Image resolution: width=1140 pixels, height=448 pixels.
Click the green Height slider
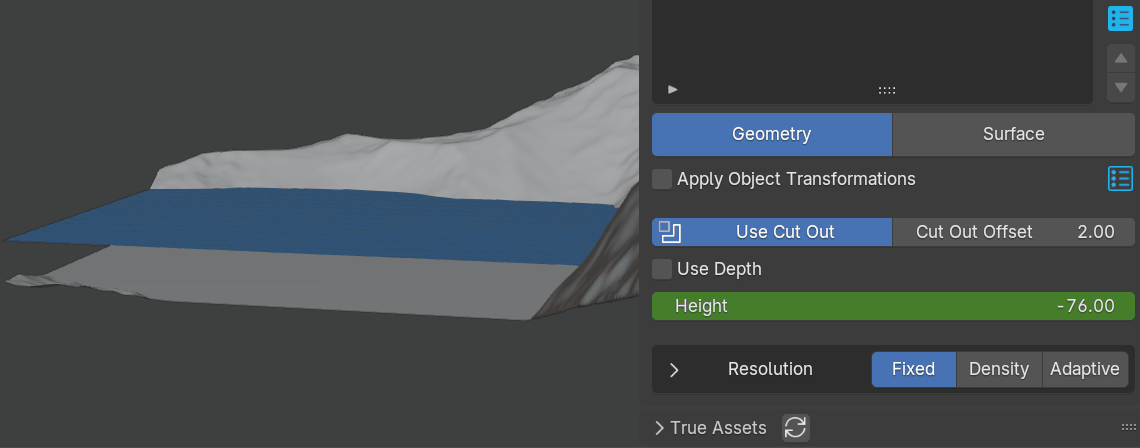point(893,306)
